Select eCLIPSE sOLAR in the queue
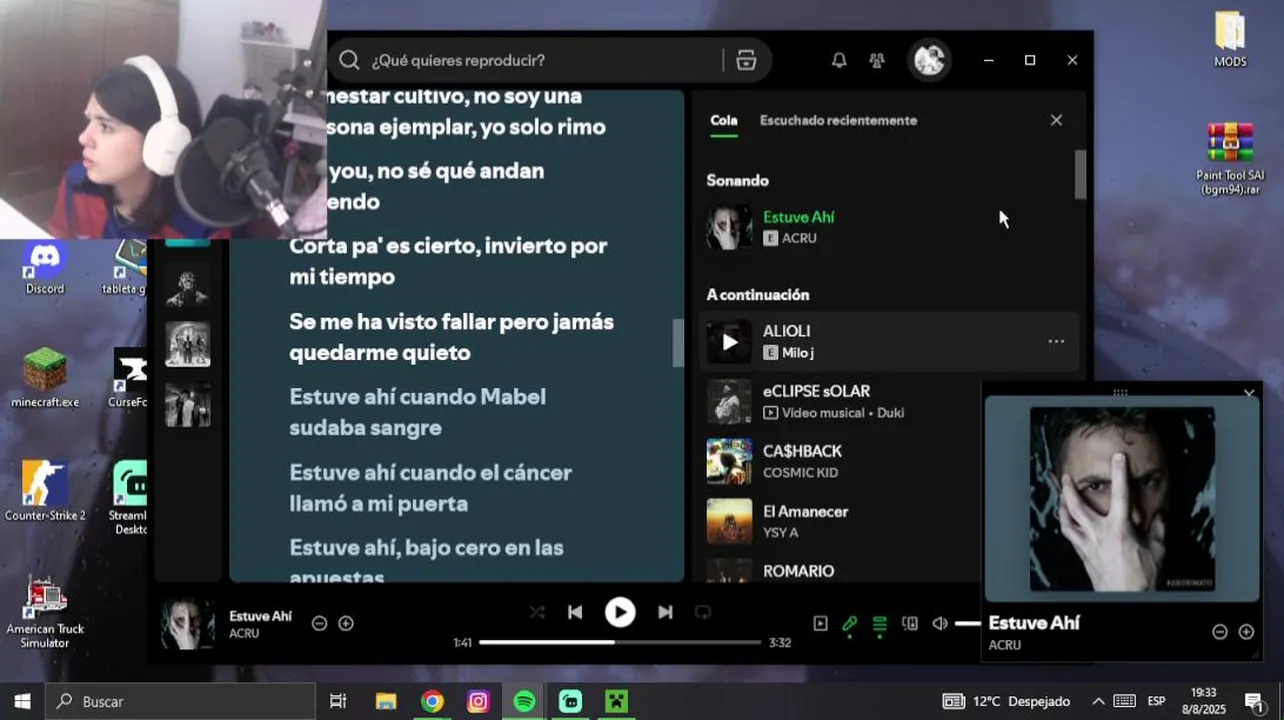This screenshot has width=1284, height=720. (888, 401)
